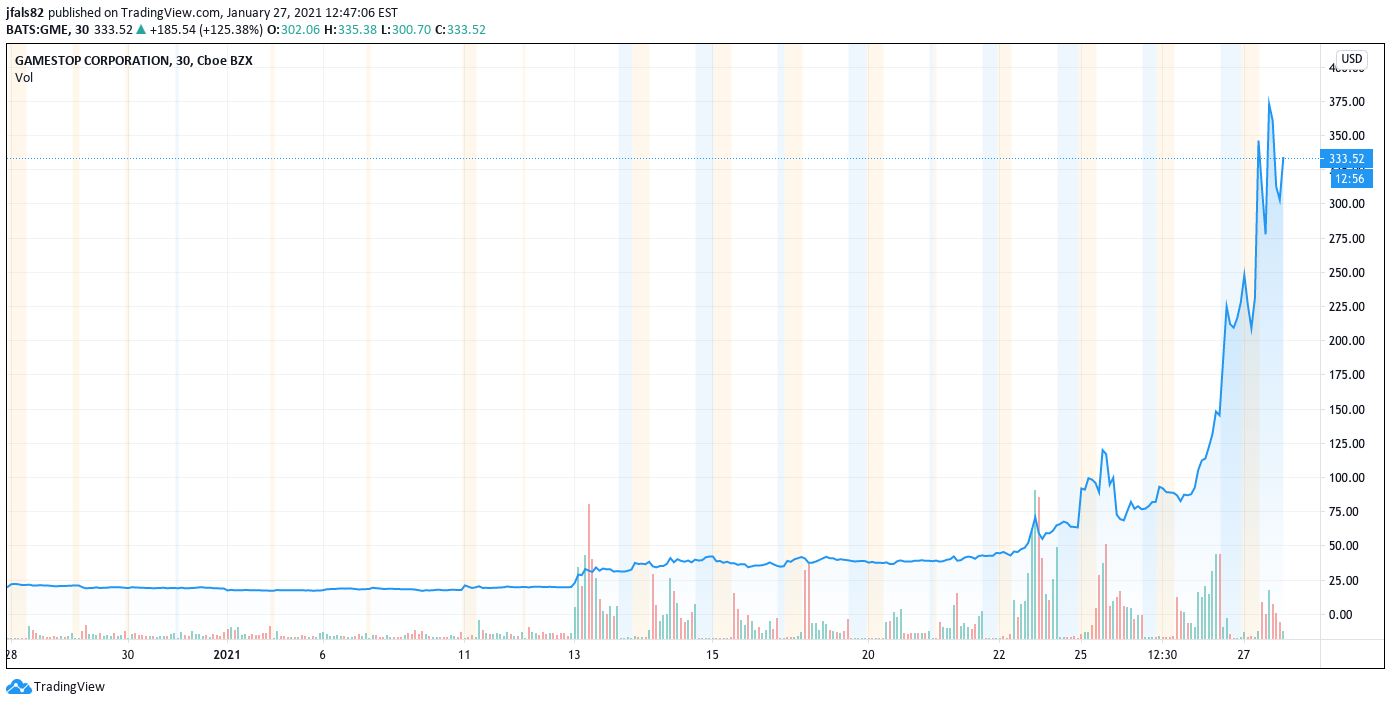Click the 75.00 price axis label
The height and width of the screenshot is (705, 1391).
pos(1343,512)
